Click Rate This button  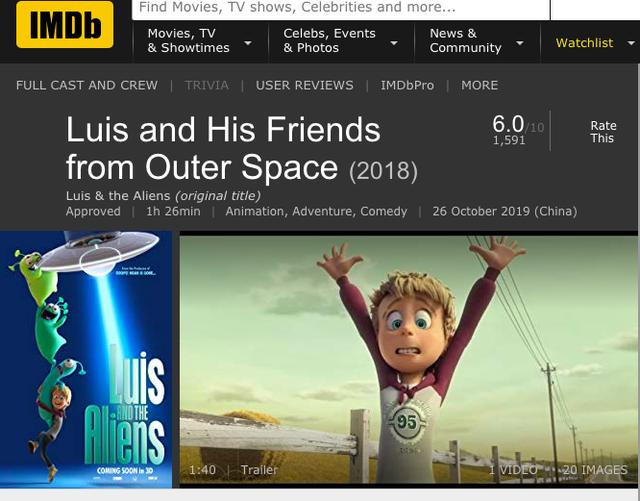(603, 131)
